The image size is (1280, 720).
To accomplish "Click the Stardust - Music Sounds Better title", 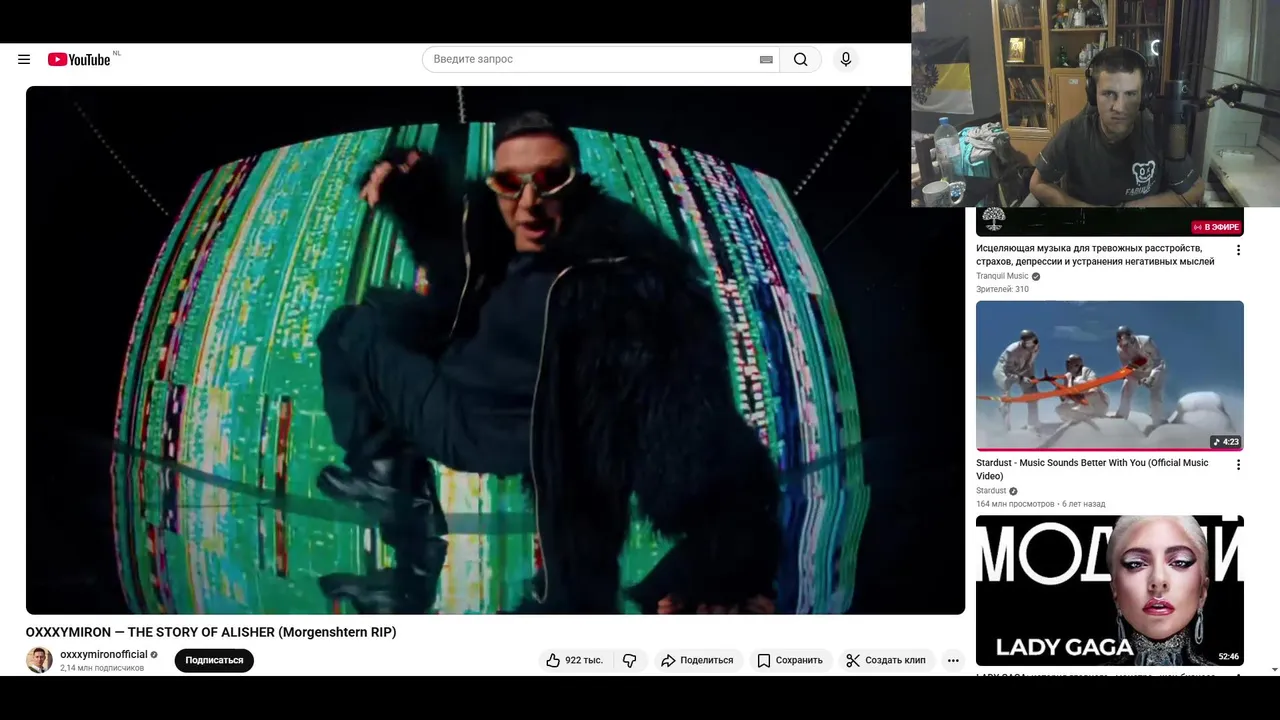I will coord(1092,469).
